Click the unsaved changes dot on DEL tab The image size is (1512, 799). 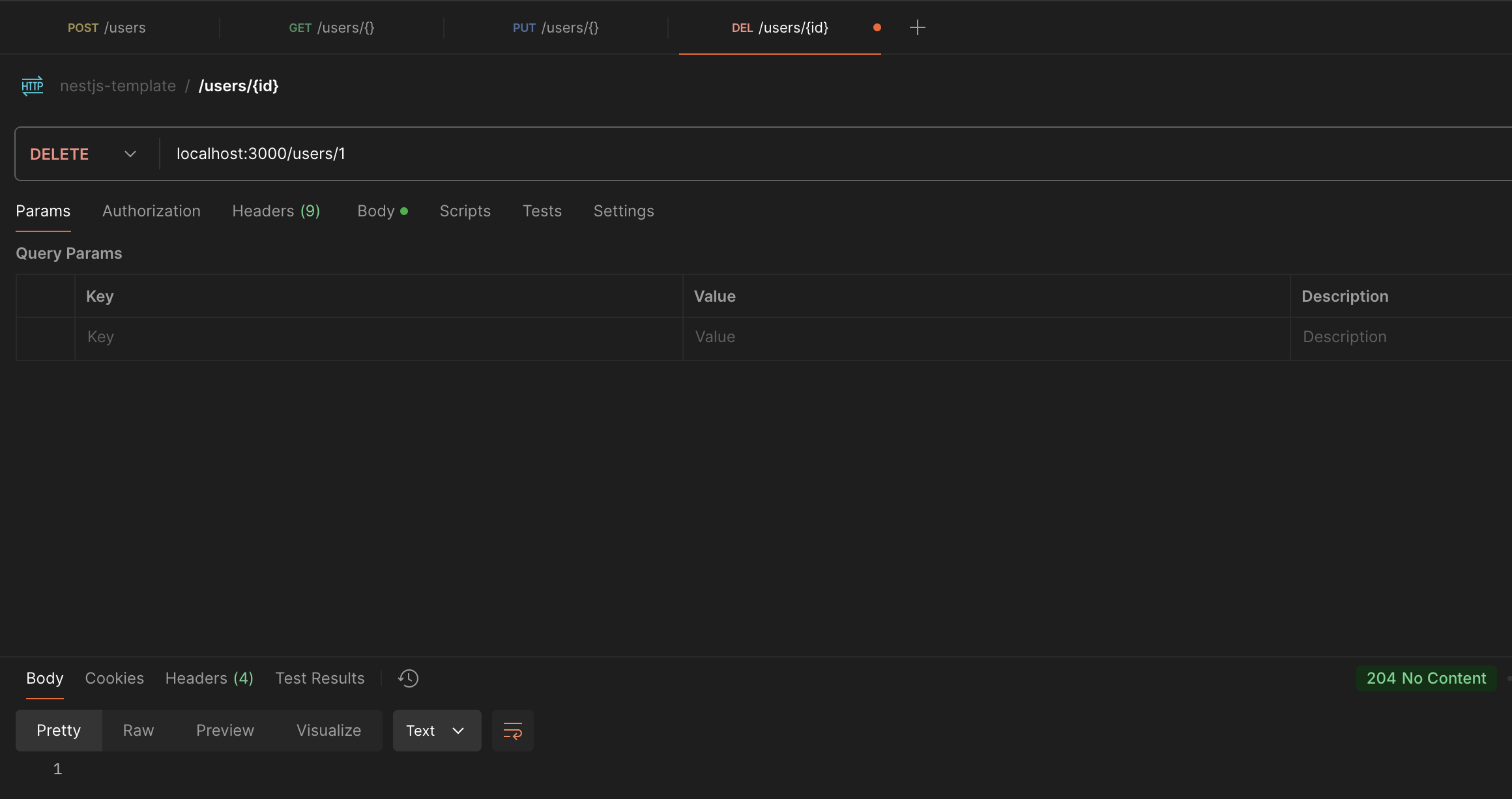877,27
